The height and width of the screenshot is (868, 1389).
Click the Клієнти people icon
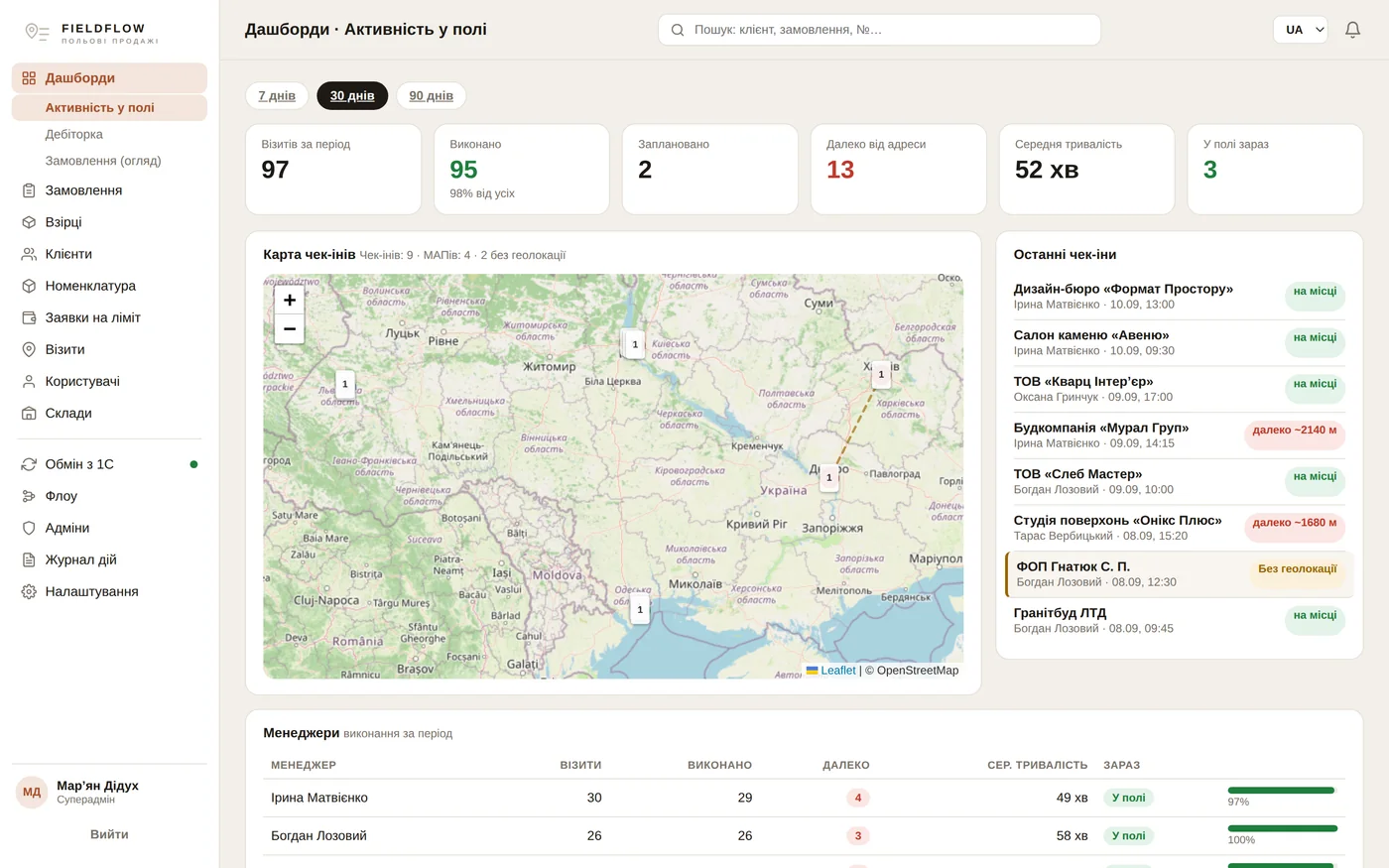pos(29,254)
